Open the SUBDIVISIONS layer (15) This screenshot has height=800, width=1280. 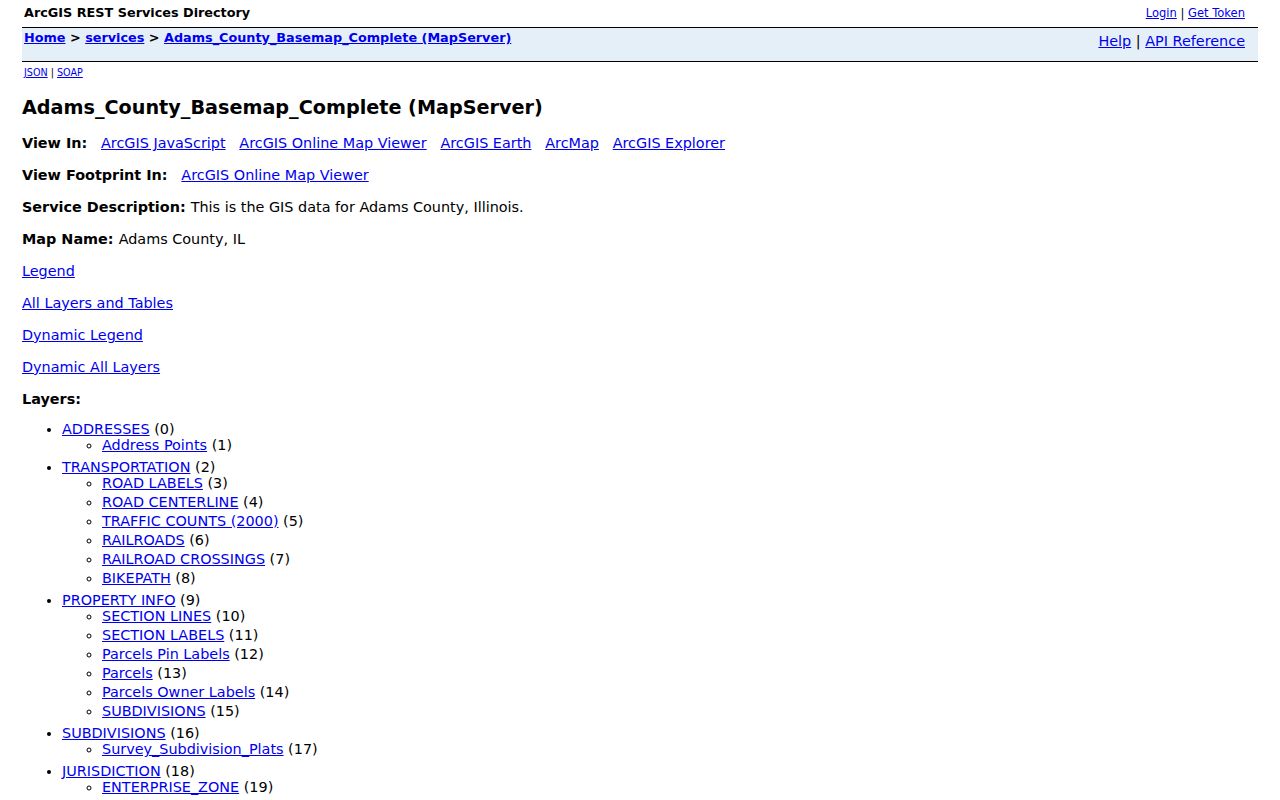point(154,711)
